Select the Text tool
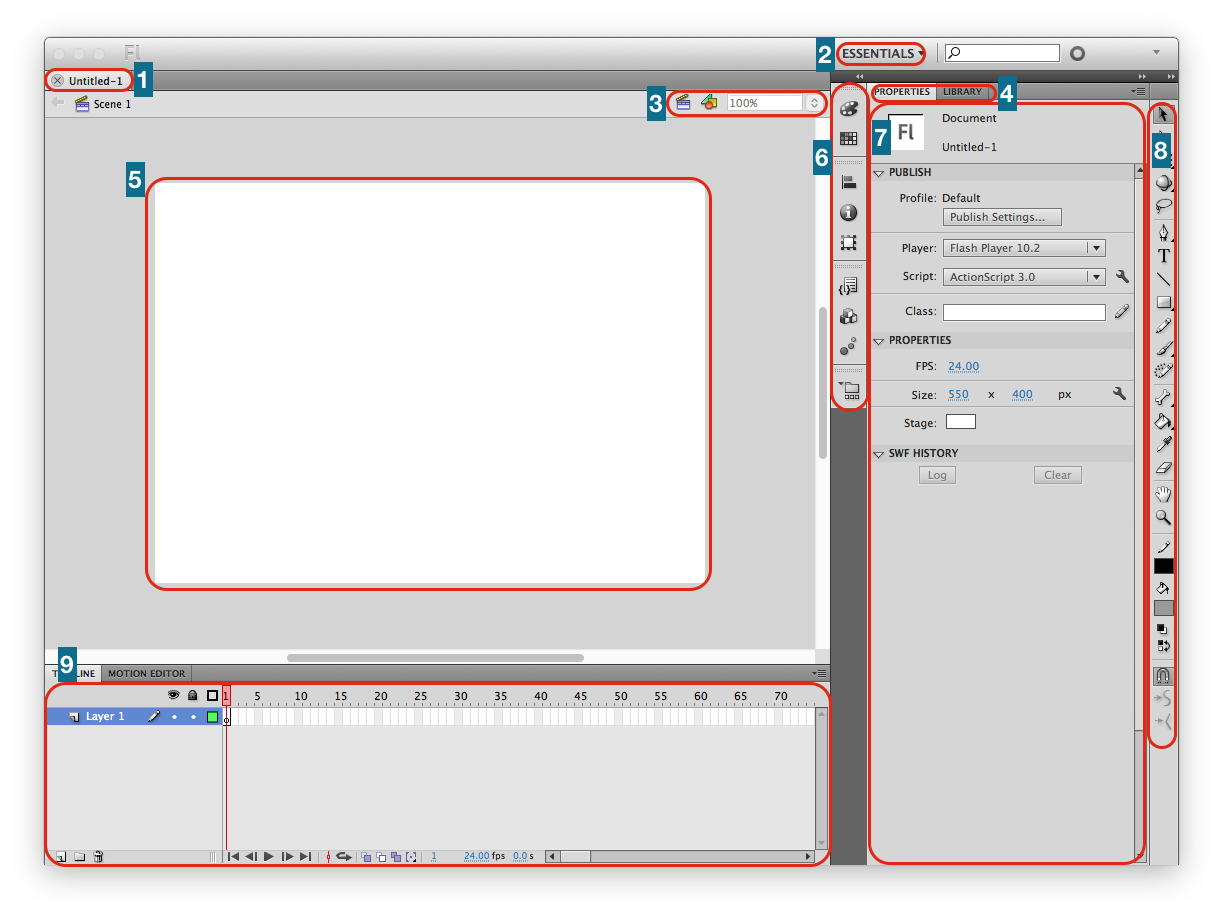 1163,255
